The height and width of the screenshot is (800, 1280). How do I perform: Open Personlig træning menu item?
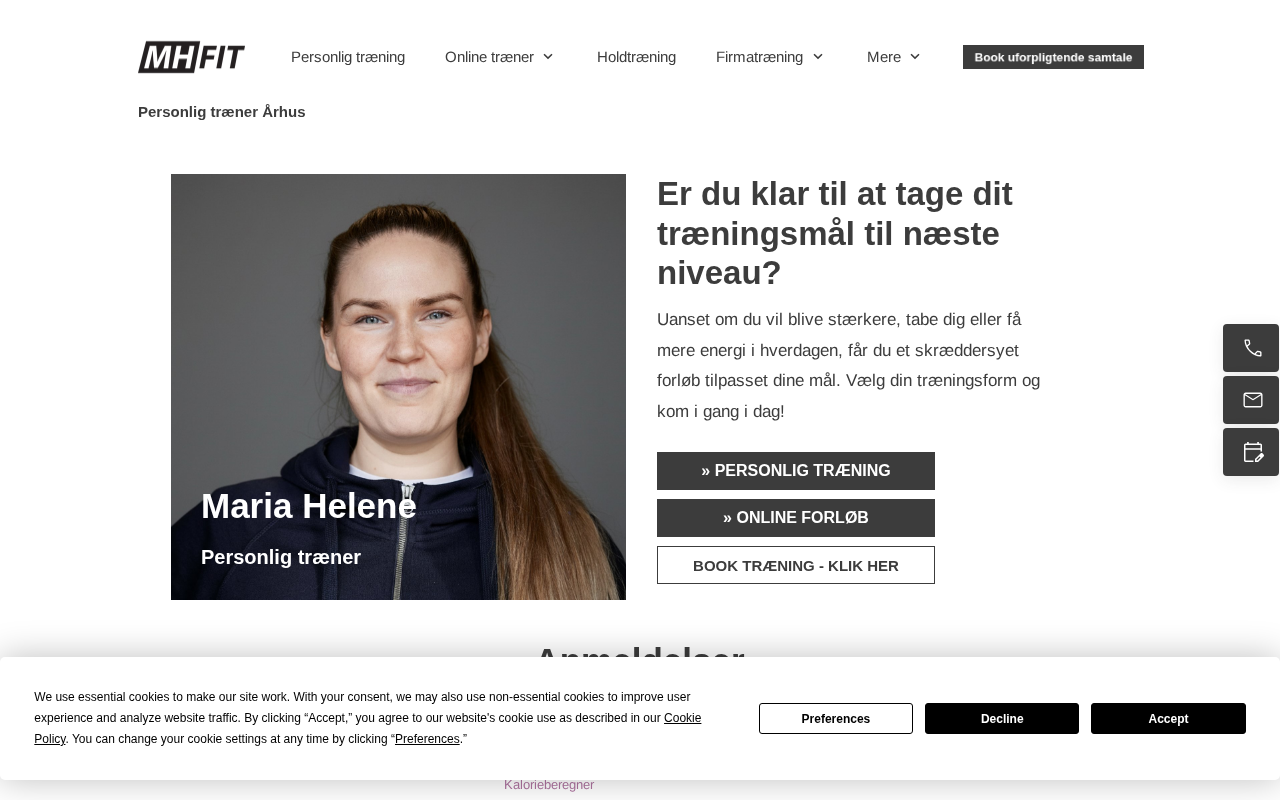pos(348,57)
